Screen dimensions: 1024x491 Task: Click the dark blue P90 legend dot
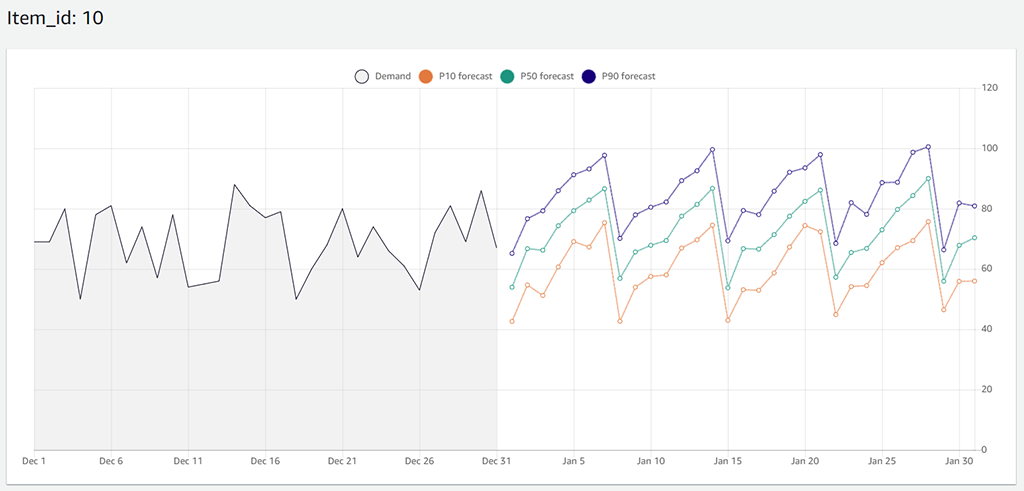[589, 76]
